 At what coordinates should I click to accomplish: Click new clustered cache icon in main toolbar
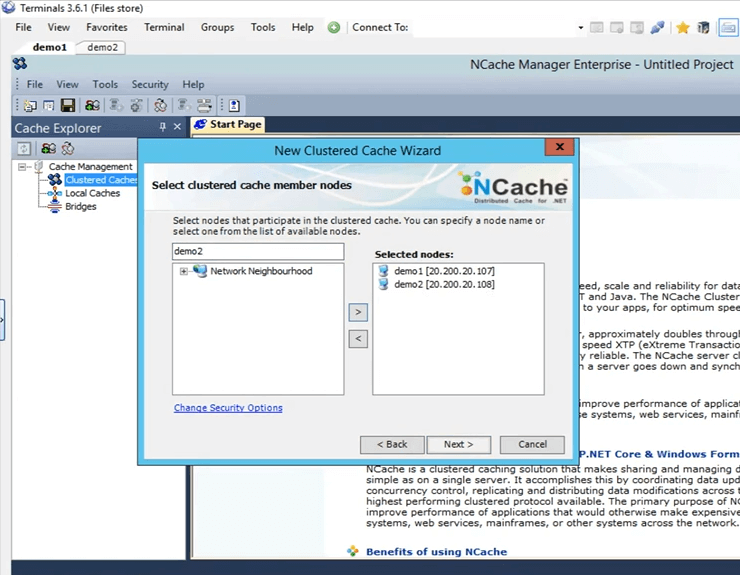[x=92, y=105]
